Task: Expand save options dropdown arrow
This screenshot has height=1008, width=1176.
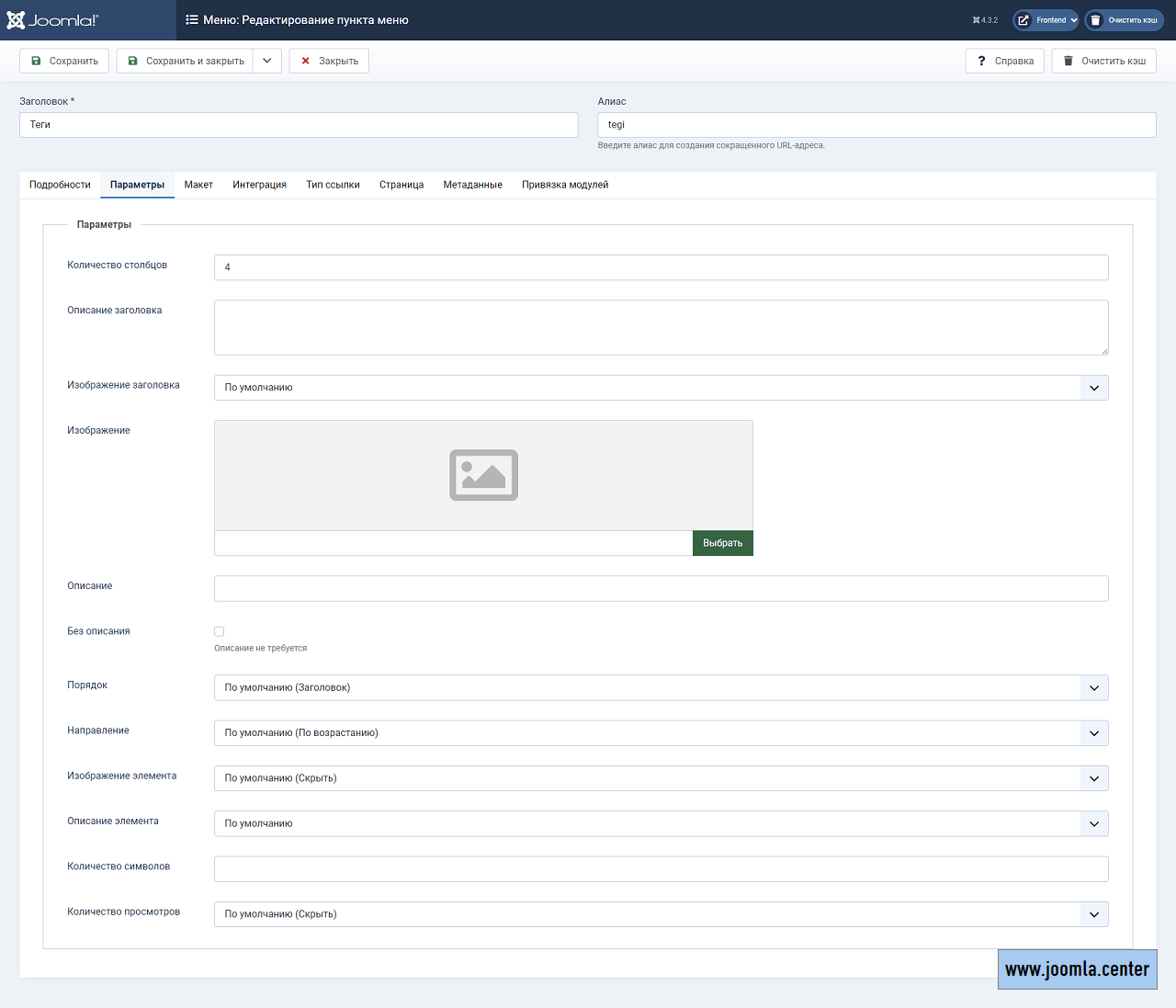Action: coord(267,61)
